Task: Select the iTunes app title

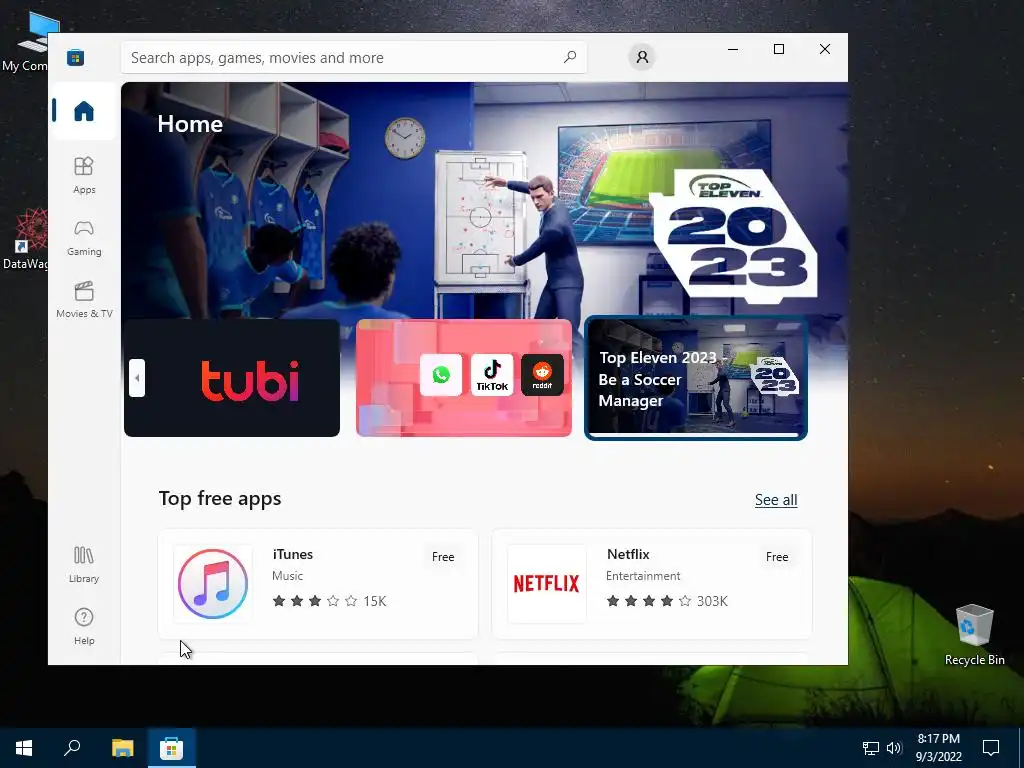Action: tap(293, 554)
